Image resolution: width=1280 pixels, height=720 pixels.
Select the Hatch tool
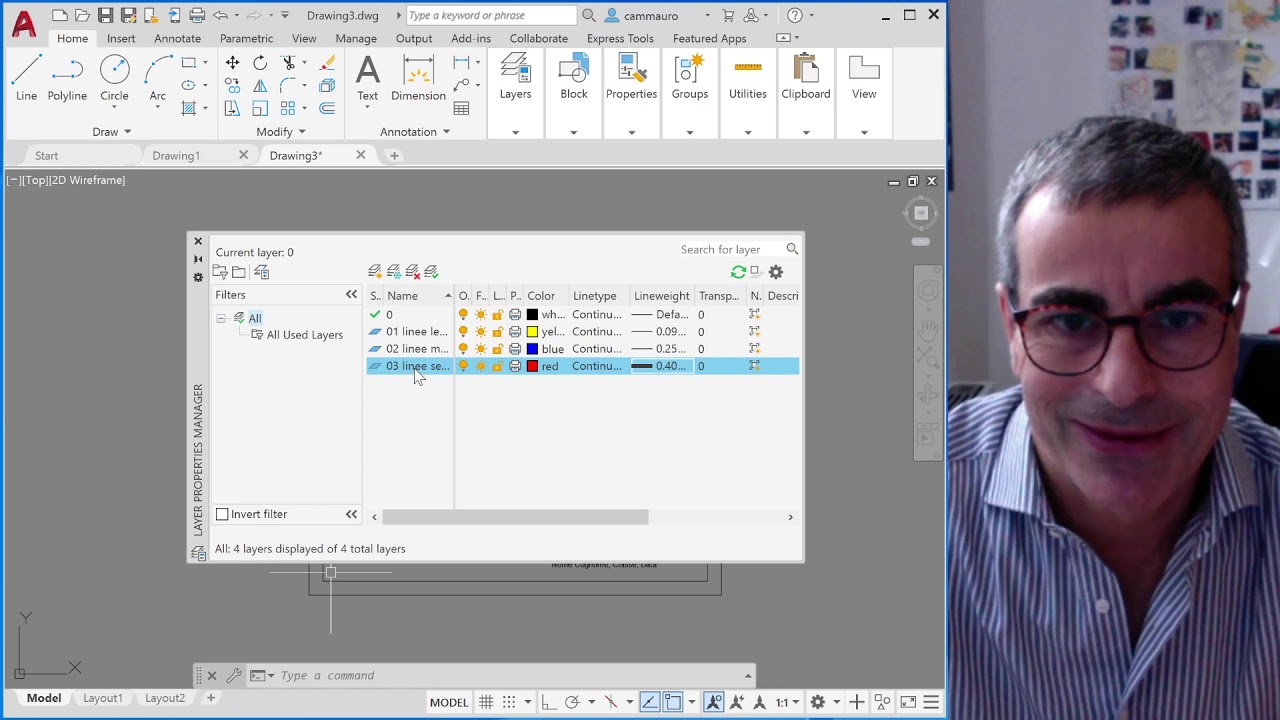[x=188, y=108]
